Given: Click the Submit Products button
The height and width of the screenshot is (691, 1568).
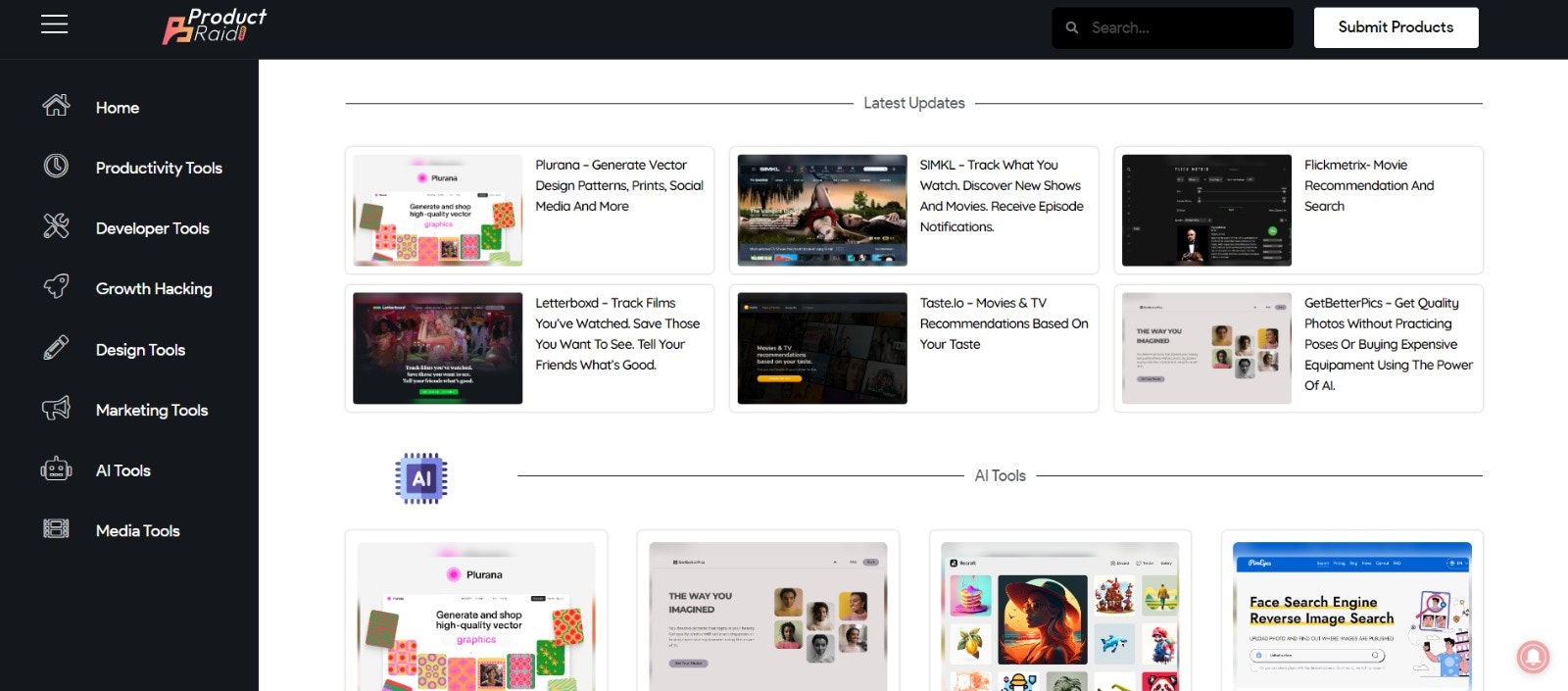Looking at the screenshot, I should 1396,27.
